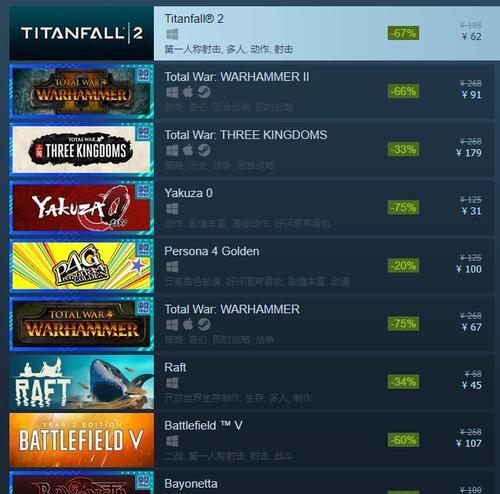Open the Raft shark banner image
This screenshot has height=494, width=500.
coord(82,382)
